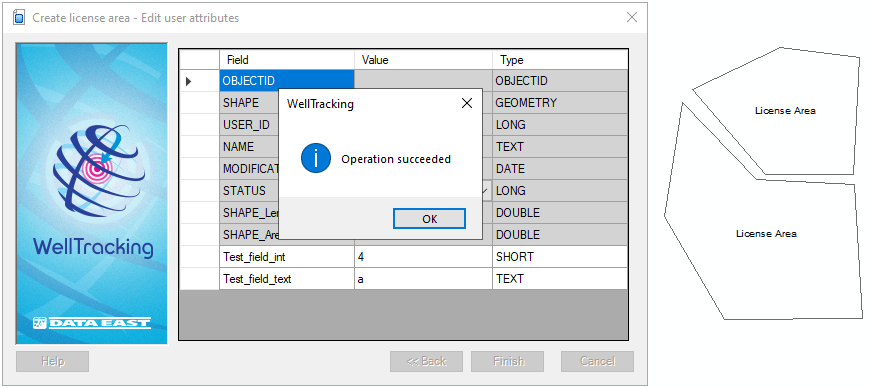Click the Back button

pos(426,361)
